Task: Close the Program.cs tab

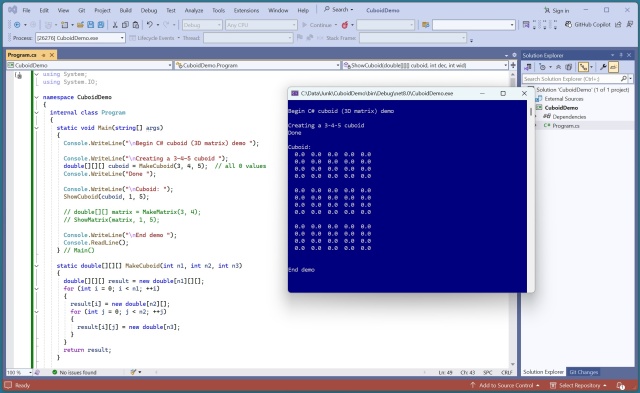Action: tap(52, 55)
